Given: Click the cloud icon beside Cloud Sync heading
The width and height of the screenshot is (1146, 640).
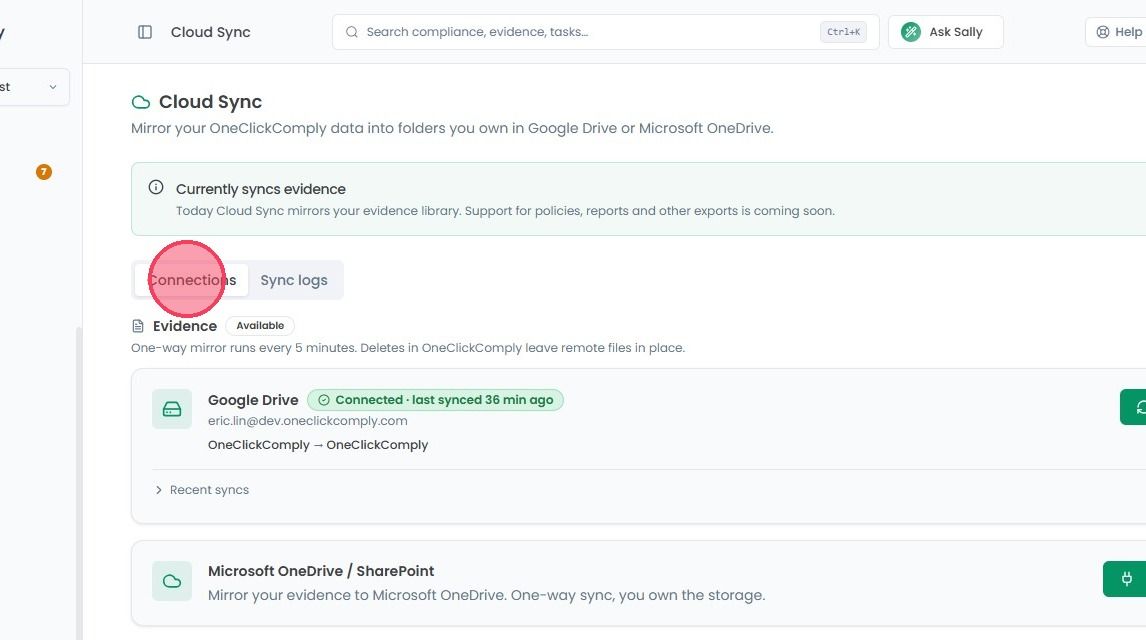Looking at the screenshot, I should [x=140, y=102].
